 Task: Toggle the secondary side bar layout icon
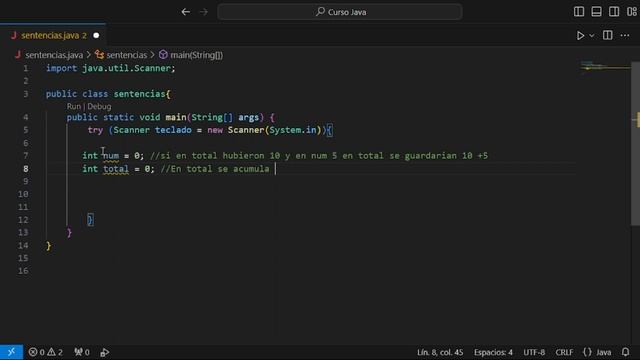click(614, 11)
